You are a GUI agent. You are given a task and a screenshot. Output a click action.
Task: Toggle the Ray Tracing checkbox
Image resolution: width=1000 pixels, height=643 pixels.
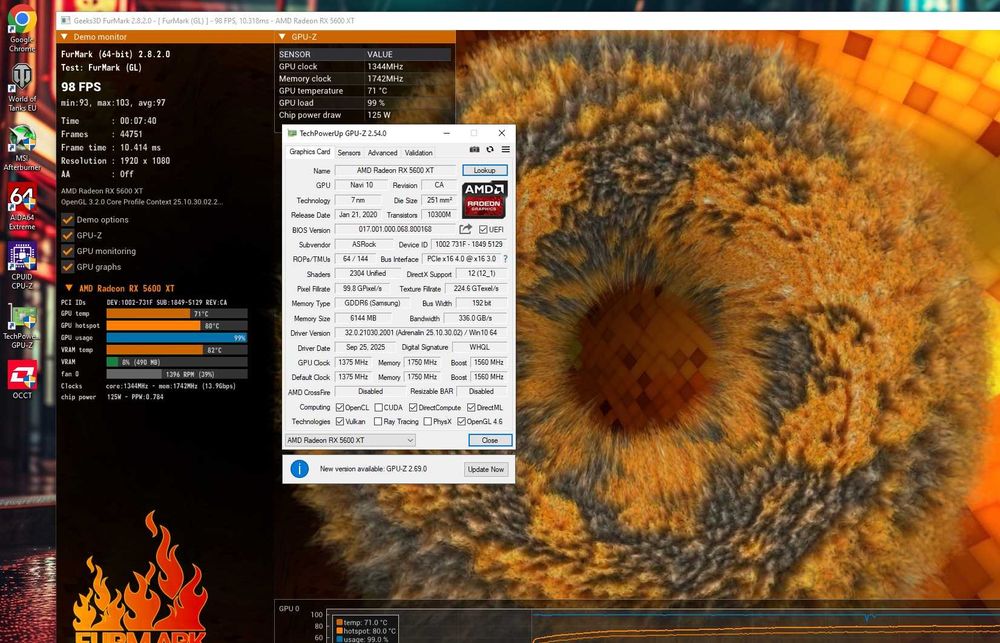pyautogui.click(x=378, y=422)
